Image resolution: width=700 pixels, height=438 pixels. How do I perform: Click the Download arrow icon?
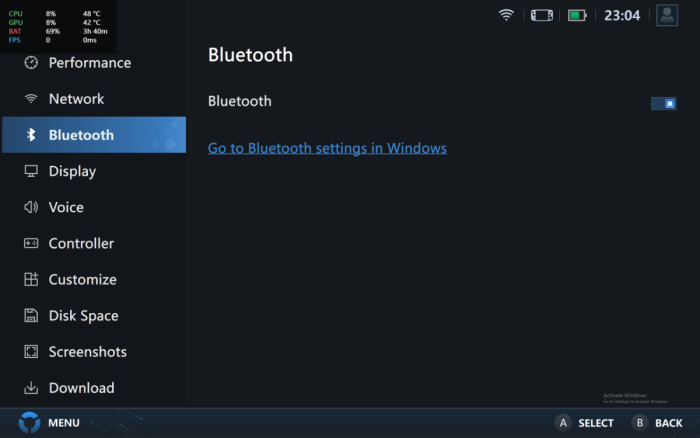tap(31, 388)
